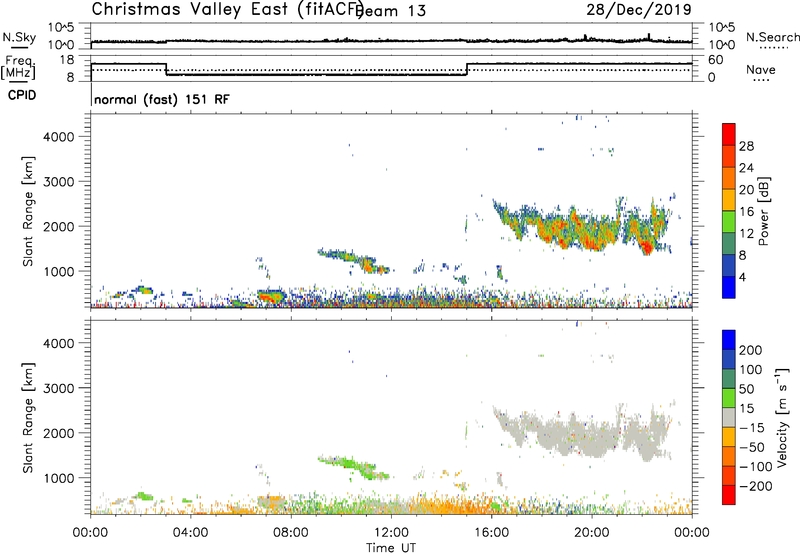Click the '-50' label on velocity color bar
Image resolution: width=800 pixels, height=554 pixels.
tap(751, 447)
